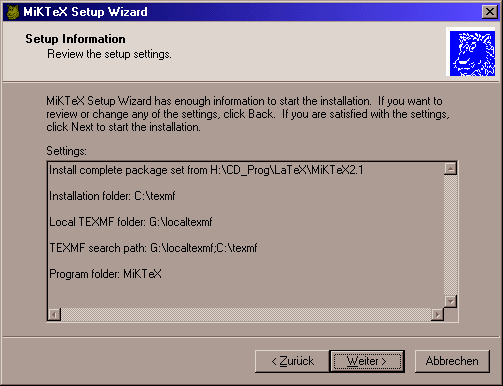This screenshot has height=386, width=503.
Task: Click the vertical scrollbar track in settings
Action: click(450, 235)
